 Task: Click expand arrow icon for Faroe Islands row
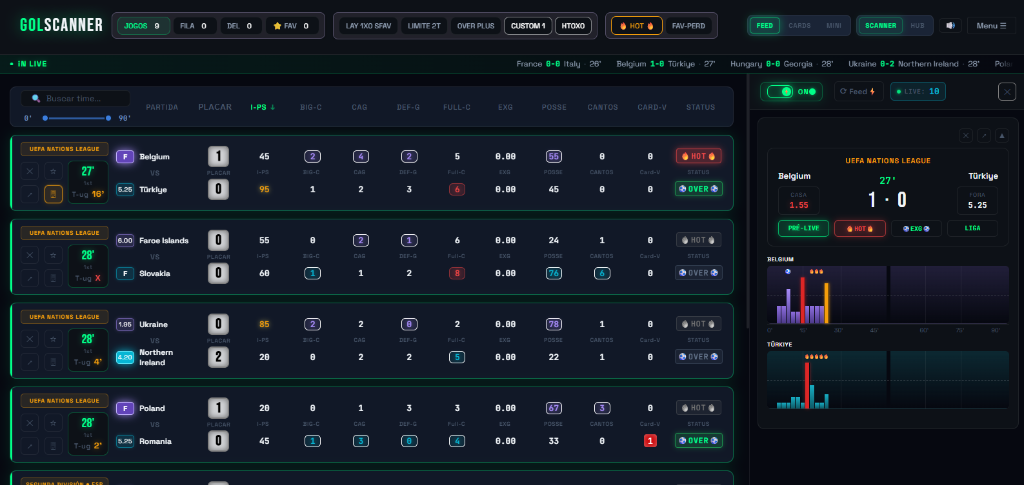click(29, 278)
